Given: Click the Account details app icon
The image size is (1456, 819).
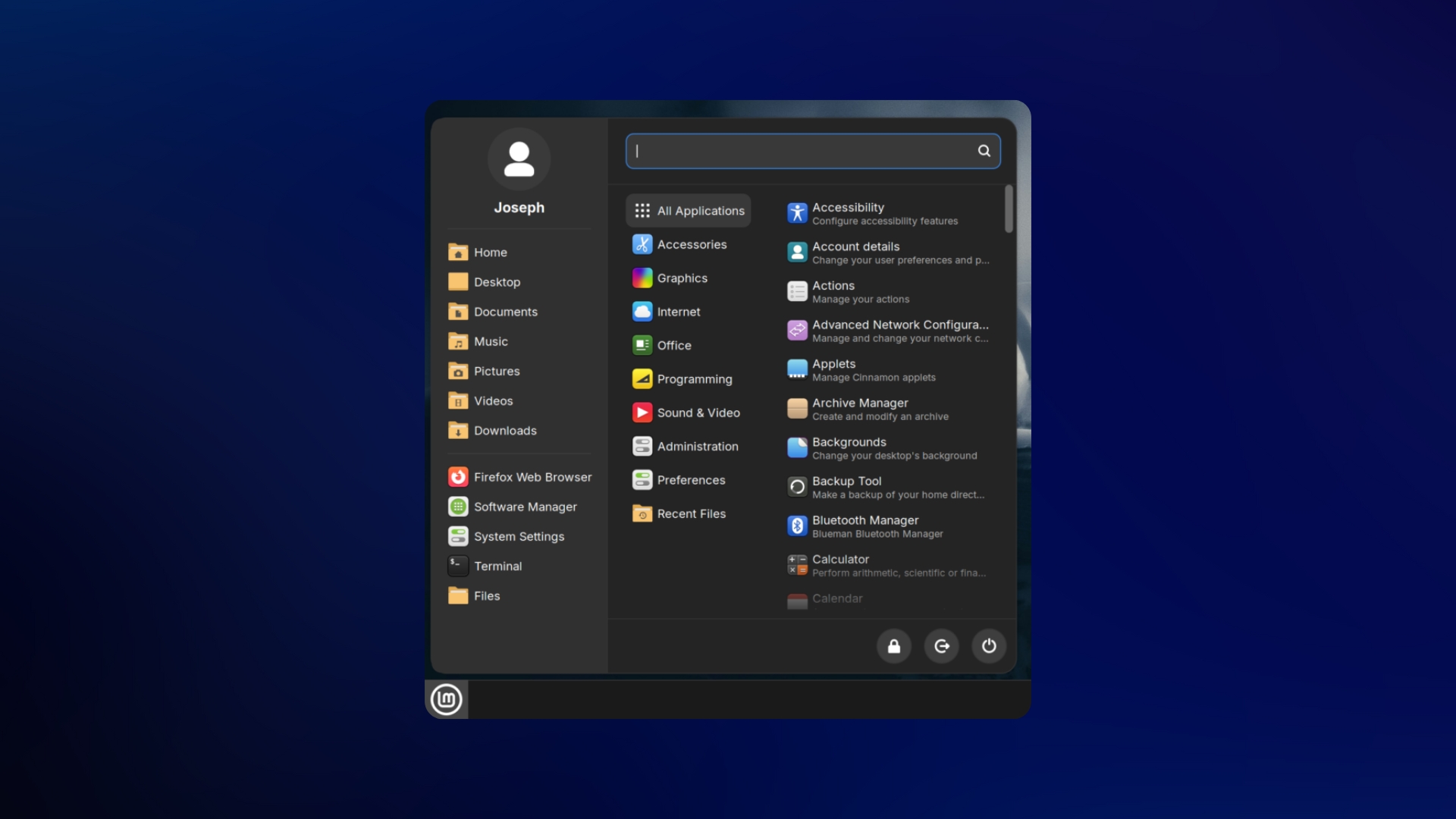Looking at the screenshot, I should tap(797, 253).
